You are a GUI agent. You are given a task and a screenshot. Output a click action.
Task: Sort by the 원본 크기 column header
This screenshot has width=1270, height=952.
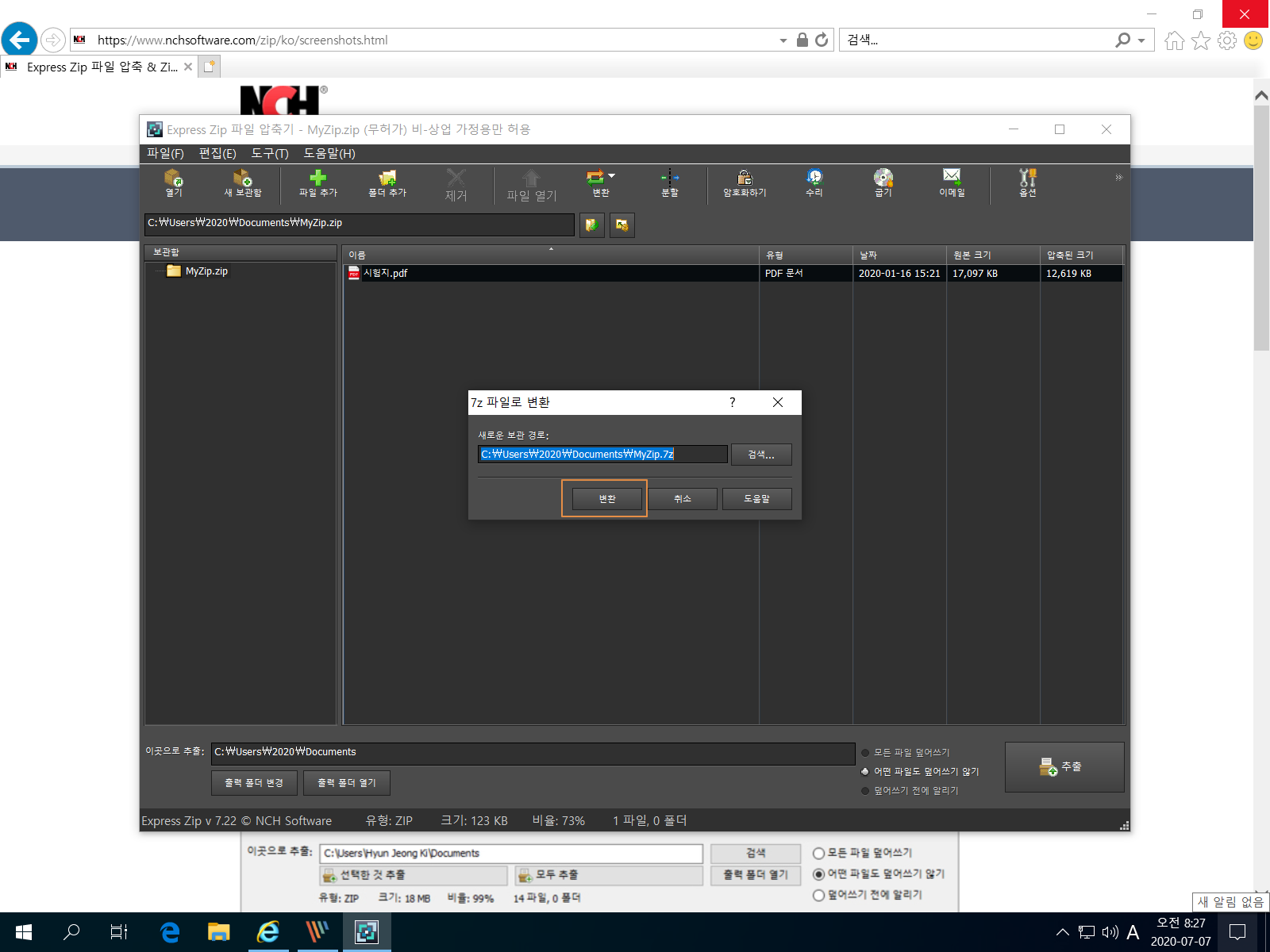[x=994, y=255]
